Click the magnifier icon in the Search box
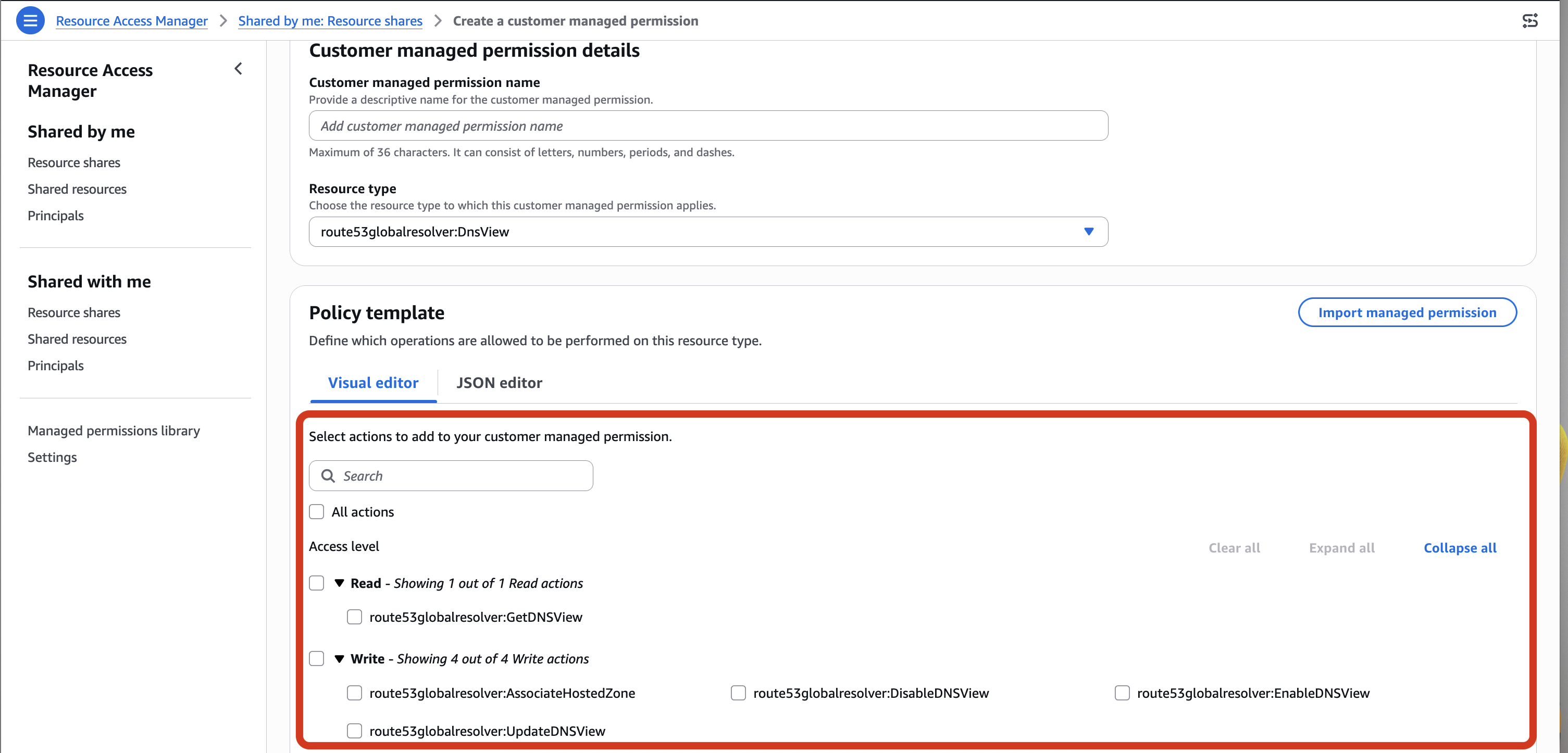The height and width of the screenshot is (753, 1568). tap(328, 475)
